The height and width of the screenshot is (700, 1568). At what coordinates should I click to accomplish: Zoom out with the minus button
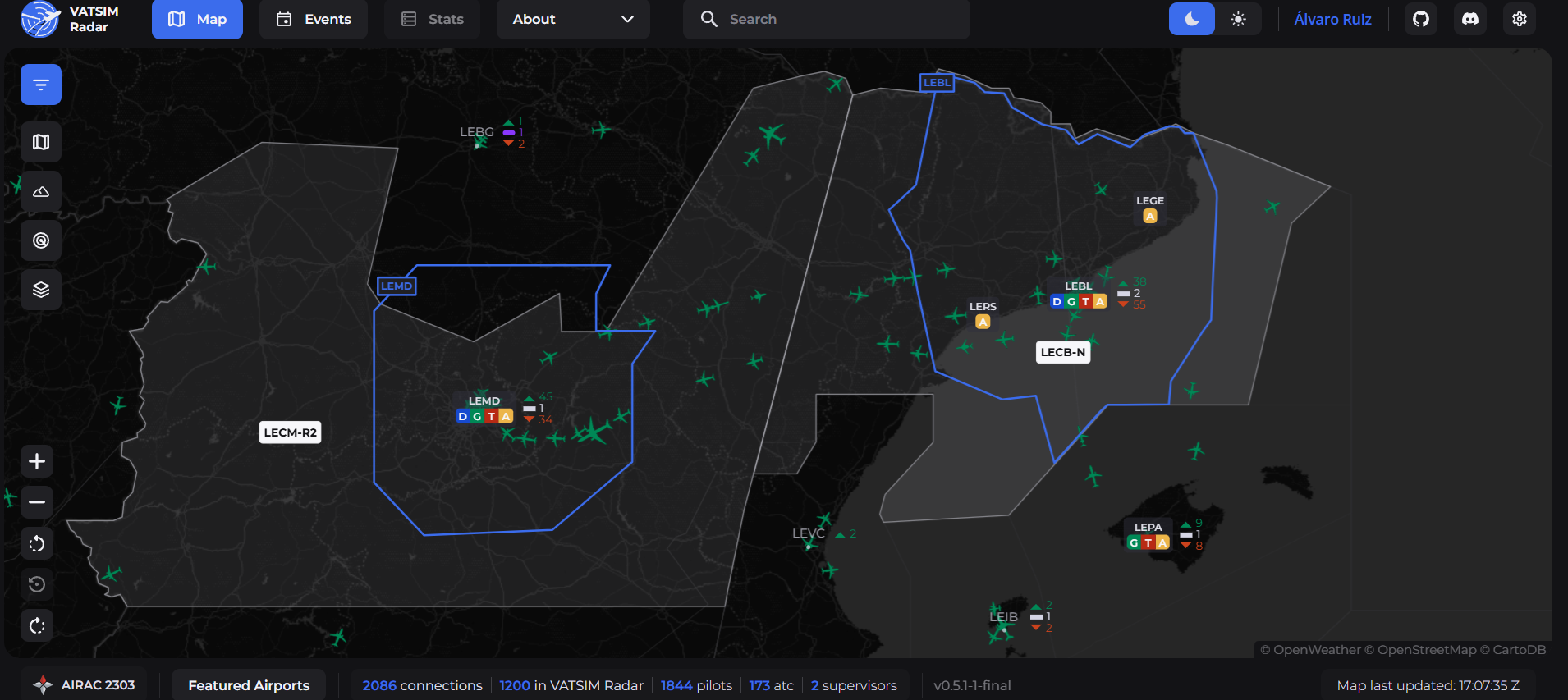(37, 502)
